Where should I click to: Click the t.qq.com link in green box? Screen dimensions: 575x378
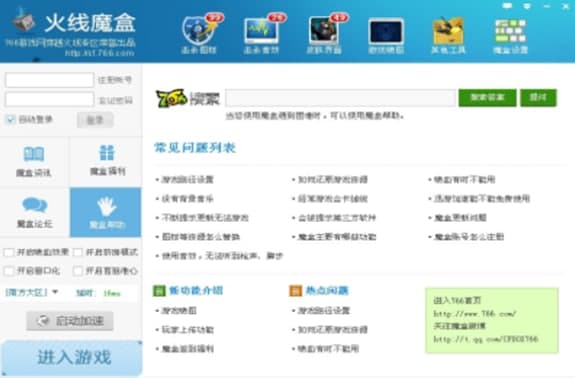[486, 339]
